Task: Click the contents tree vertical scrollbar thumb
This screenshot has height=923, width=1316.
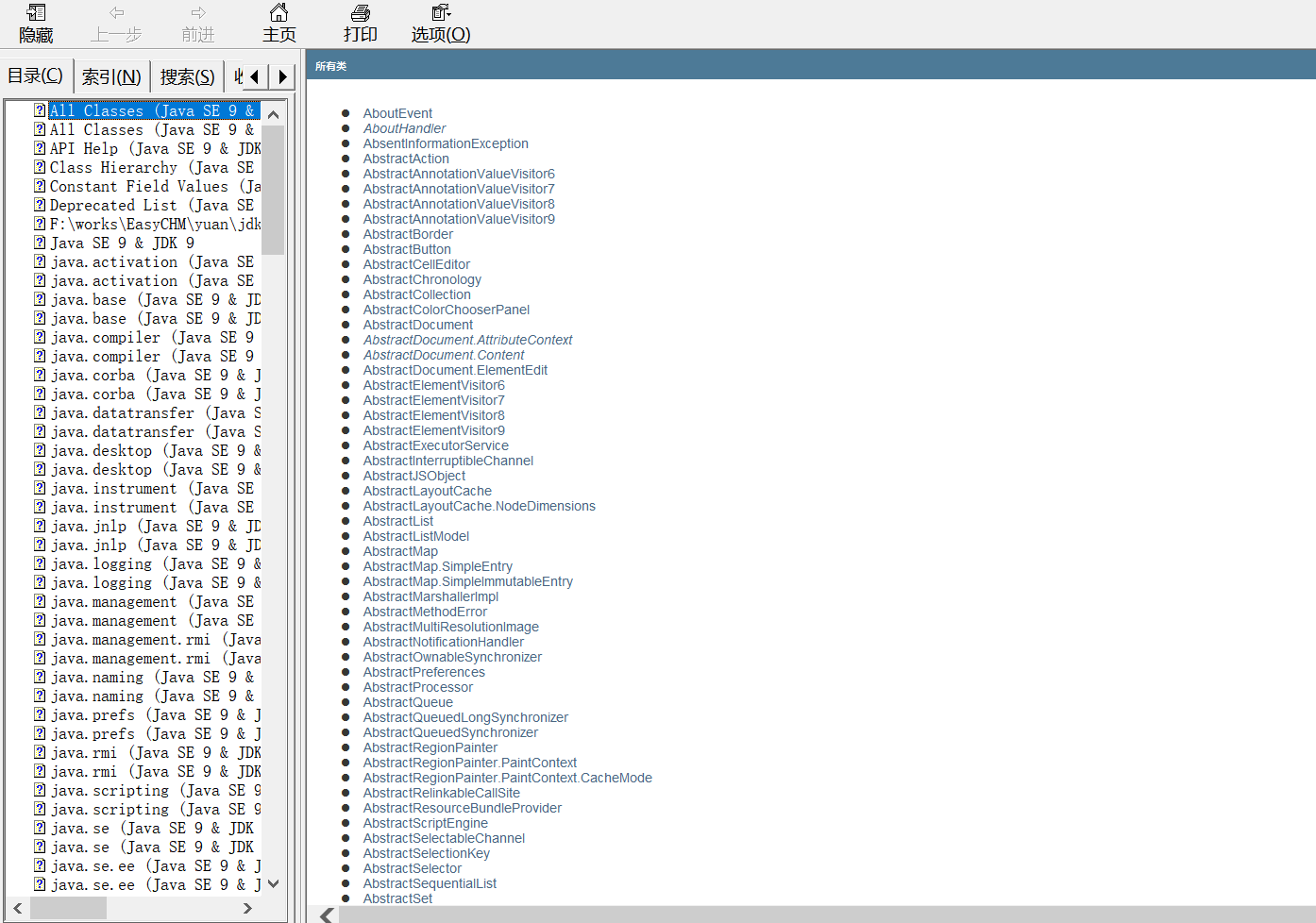Action: click(273, 191)
